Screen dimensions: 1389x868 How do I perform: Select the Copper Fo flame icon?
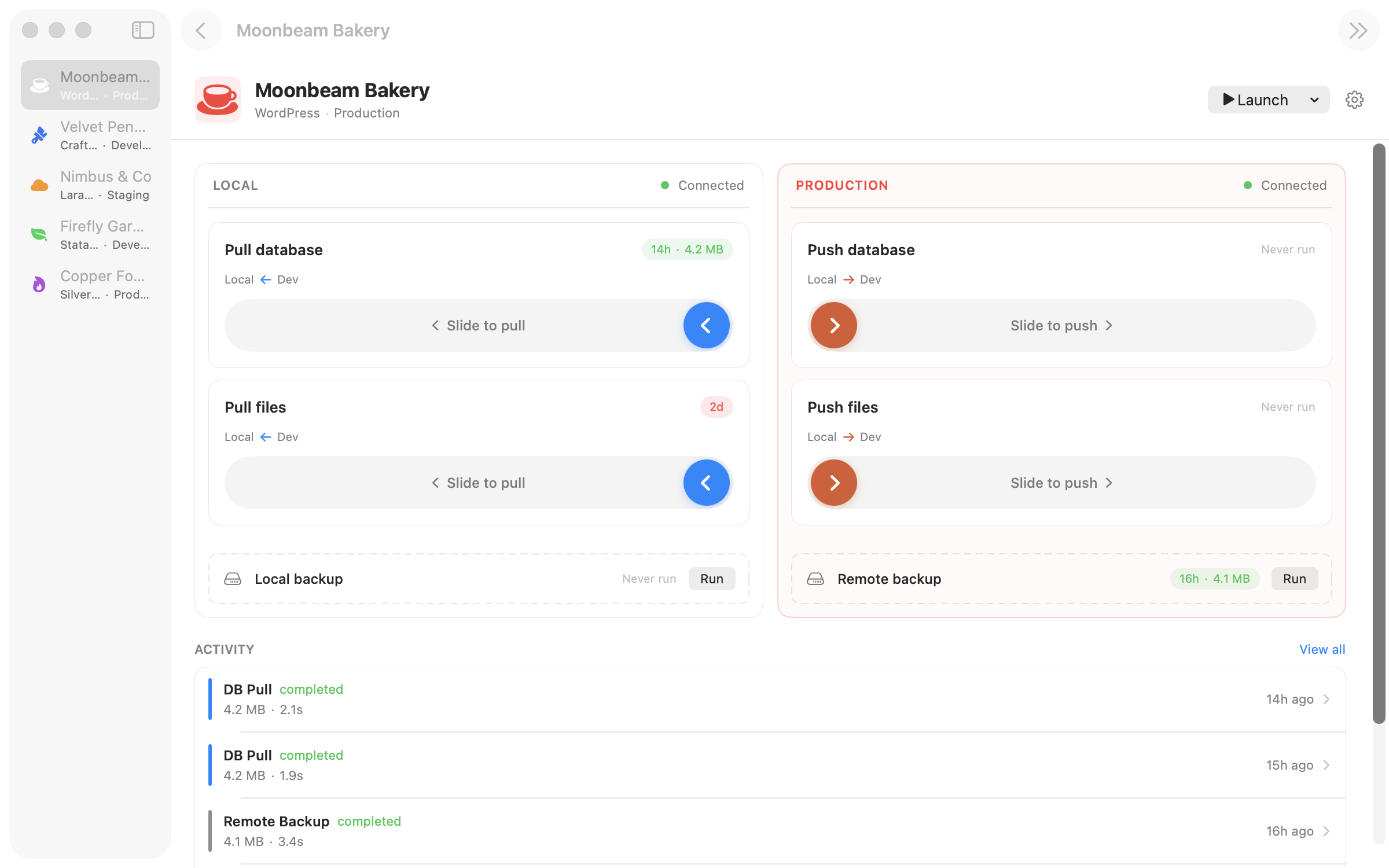coord(39,285)
